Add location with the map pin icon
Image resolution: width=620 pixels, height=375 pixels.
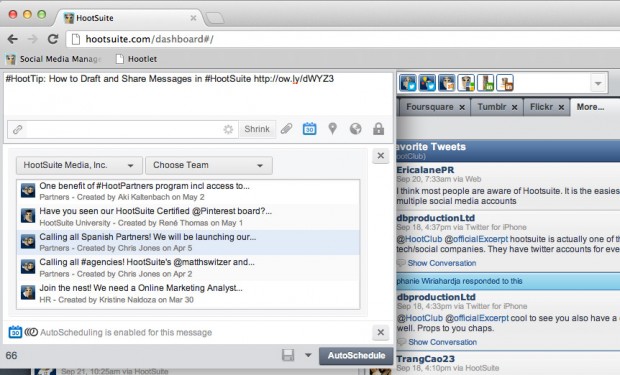coord(333,129)
